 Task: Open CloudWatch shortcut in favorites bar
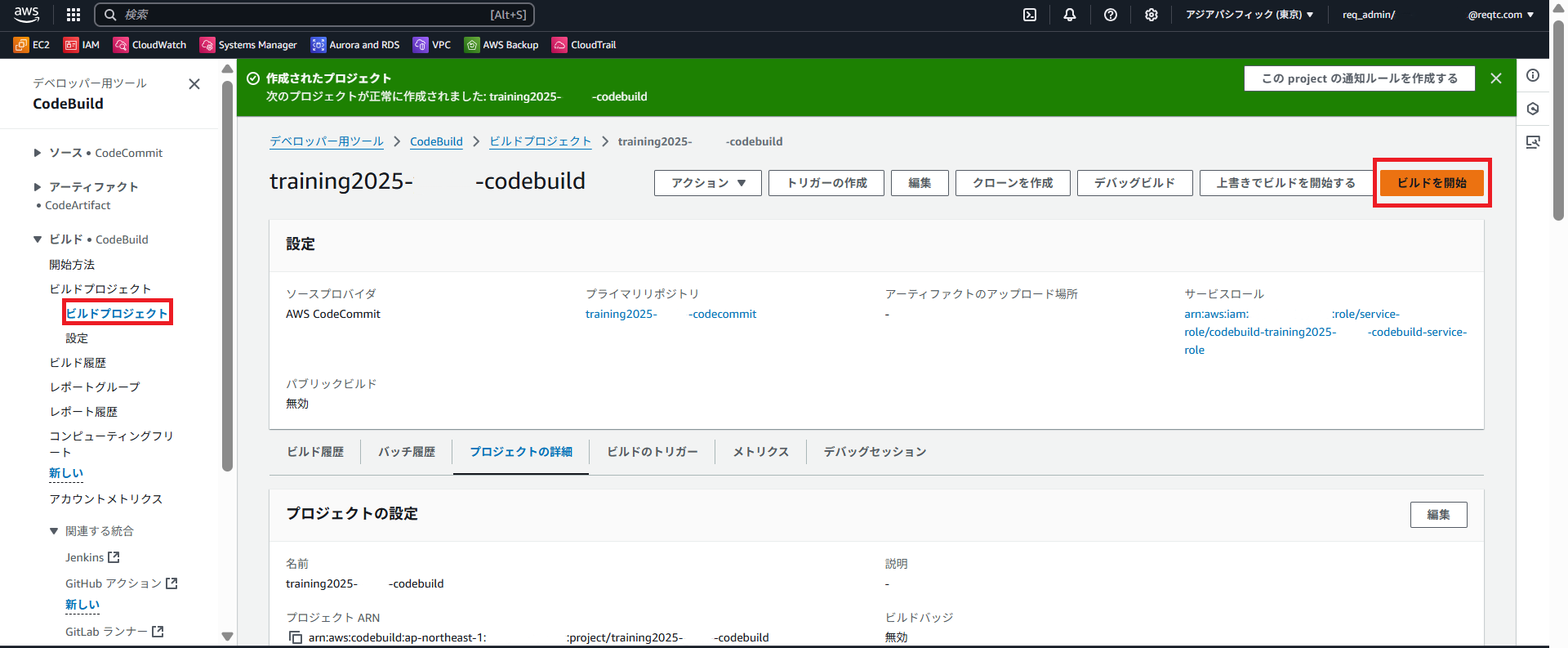[x=150, y=45]
